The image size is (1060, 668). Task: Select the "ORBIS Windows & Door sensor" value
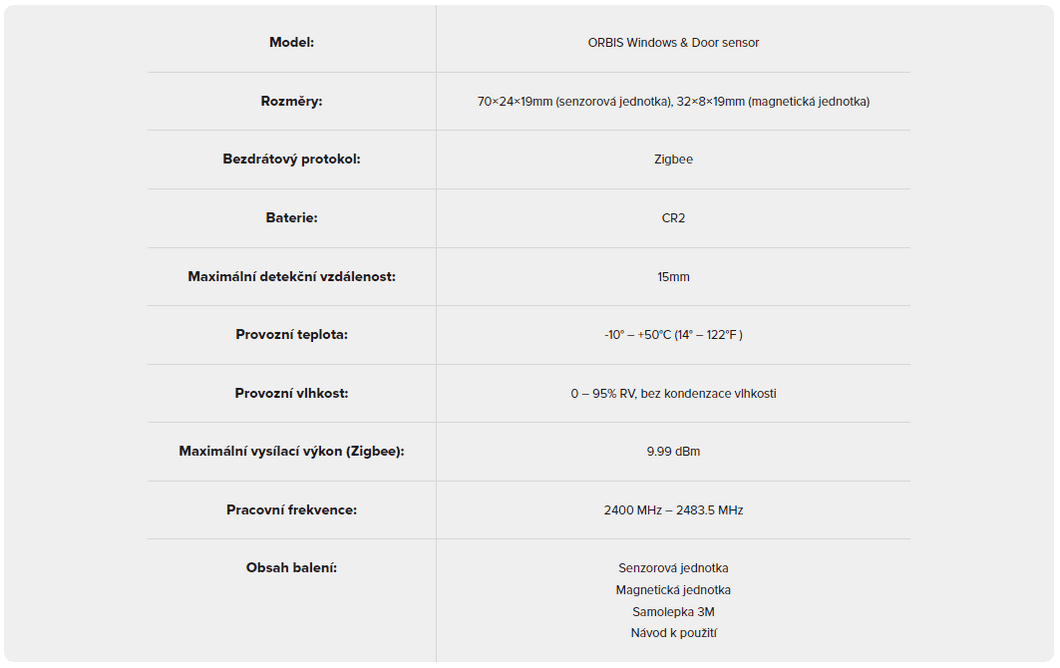pos(673,43)
